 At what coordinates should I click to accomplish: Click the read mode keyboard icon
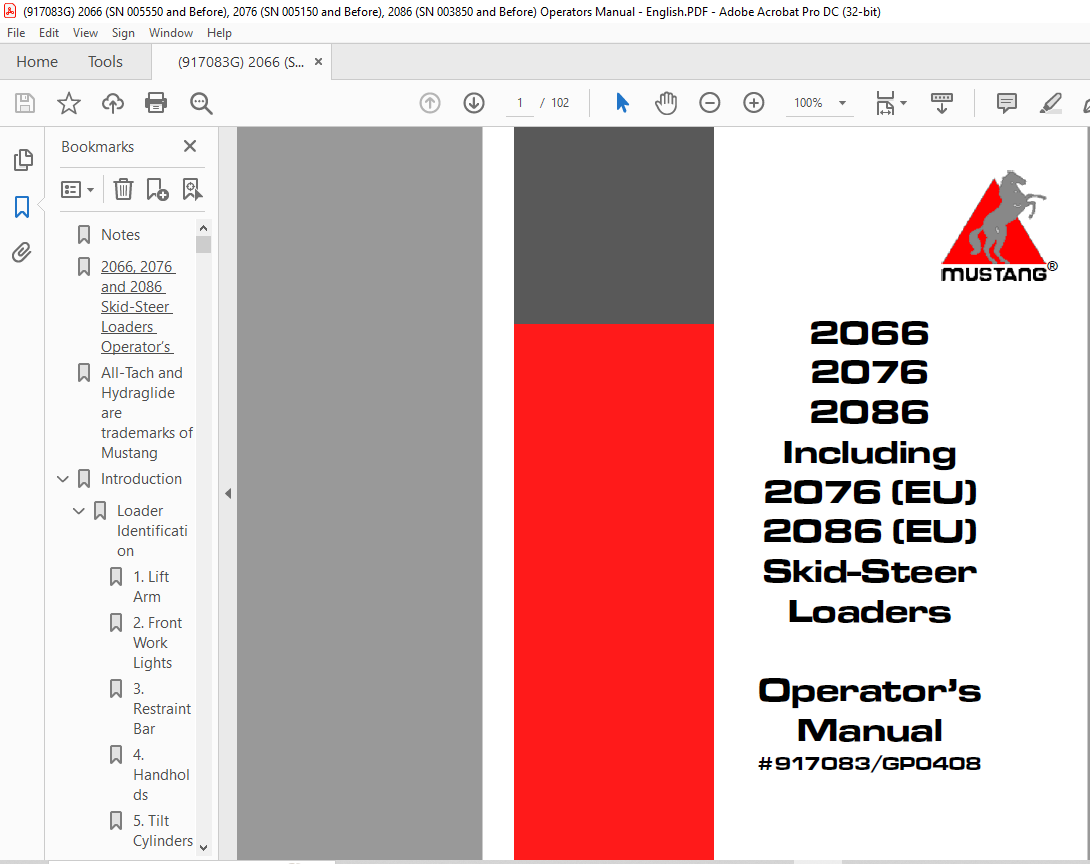pyautogui.click(x=942, y=103)
